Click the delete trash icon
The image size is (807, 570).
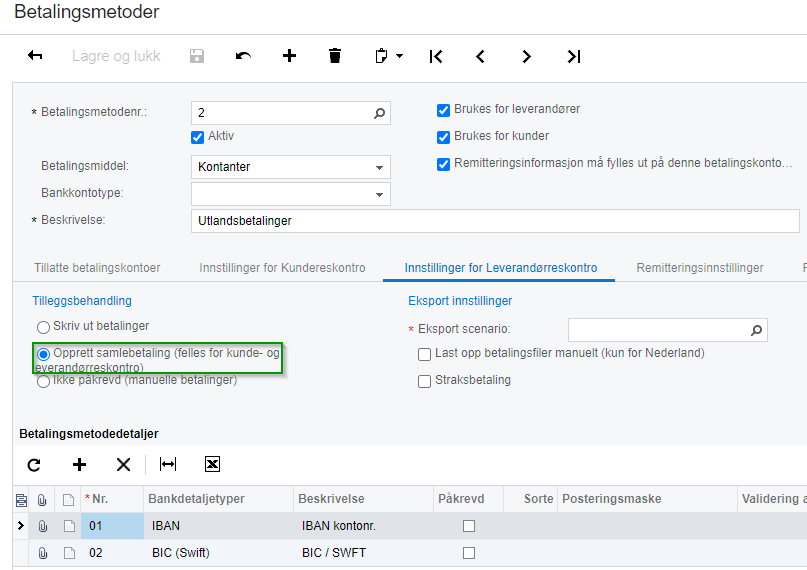pyautogui.click(x=335, y=56)
